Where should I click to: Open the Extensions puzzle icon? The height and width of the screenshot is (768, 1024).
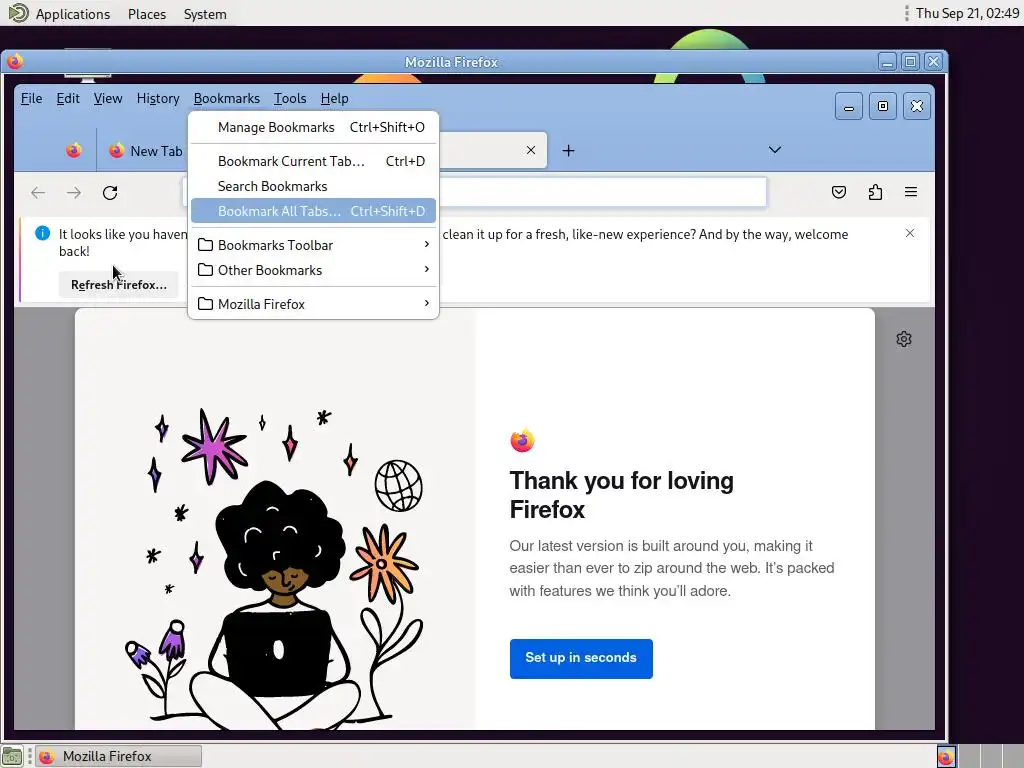tap(875, 192)
